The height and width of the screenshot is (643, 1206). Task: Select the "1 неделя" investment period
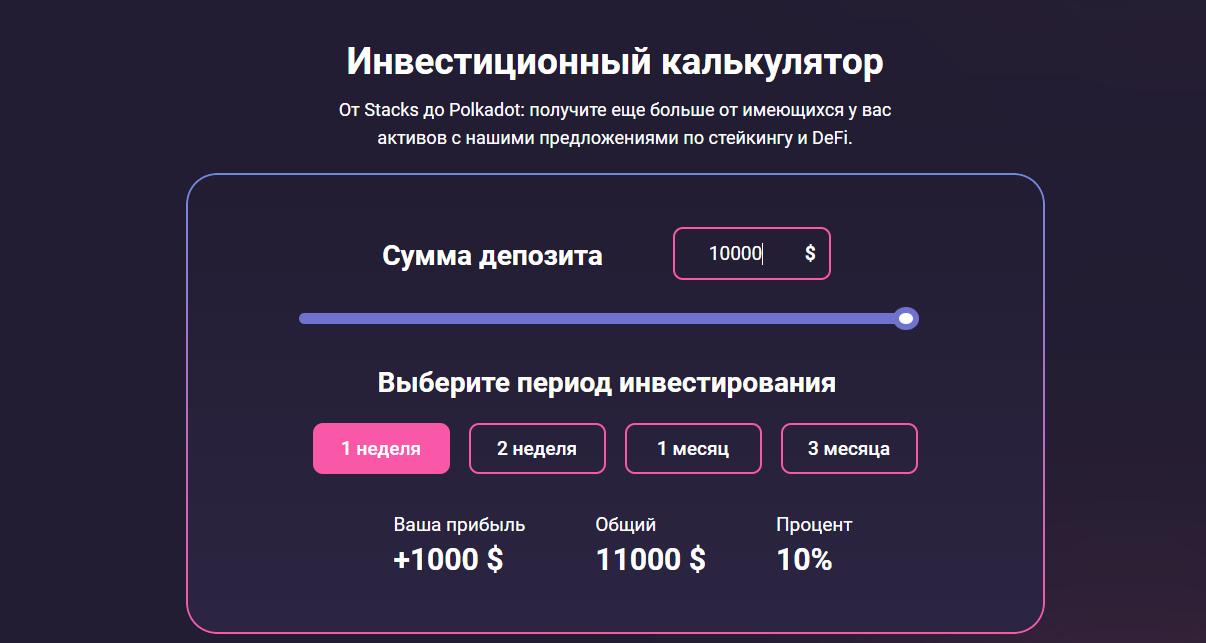coord(381,448)
